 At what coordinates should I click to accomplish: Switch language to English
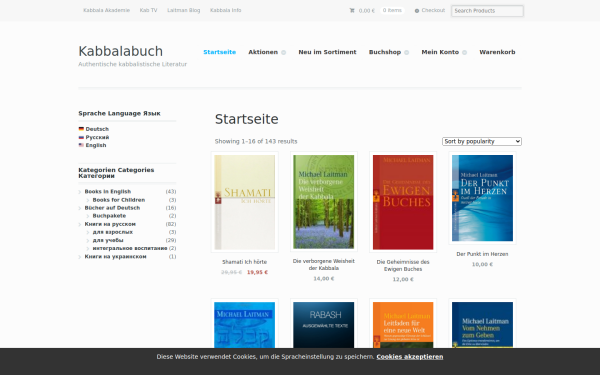point(96,145)
